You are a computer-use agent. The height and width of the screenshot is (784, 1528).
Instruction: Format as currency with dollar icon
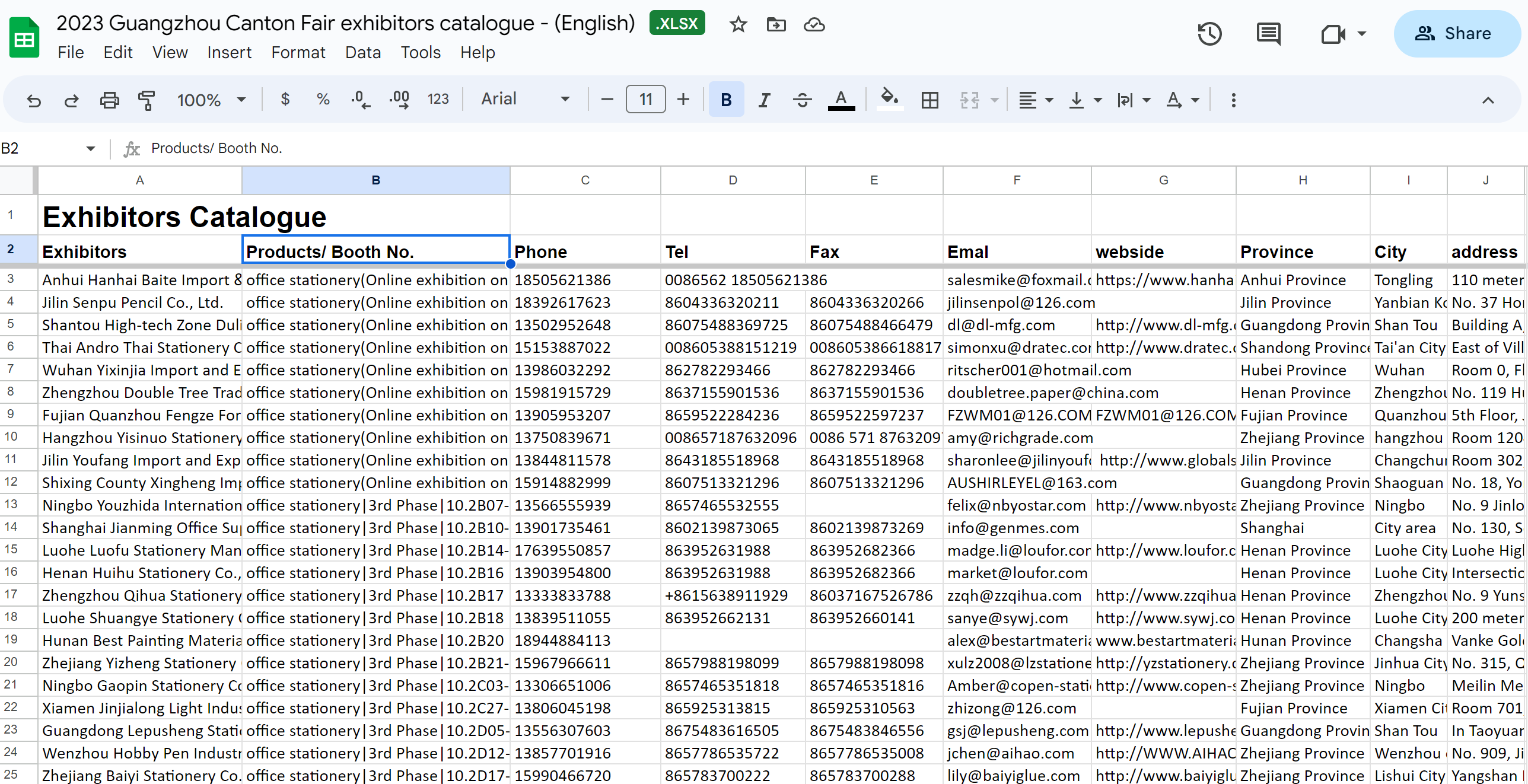click(x=285, y=99)
